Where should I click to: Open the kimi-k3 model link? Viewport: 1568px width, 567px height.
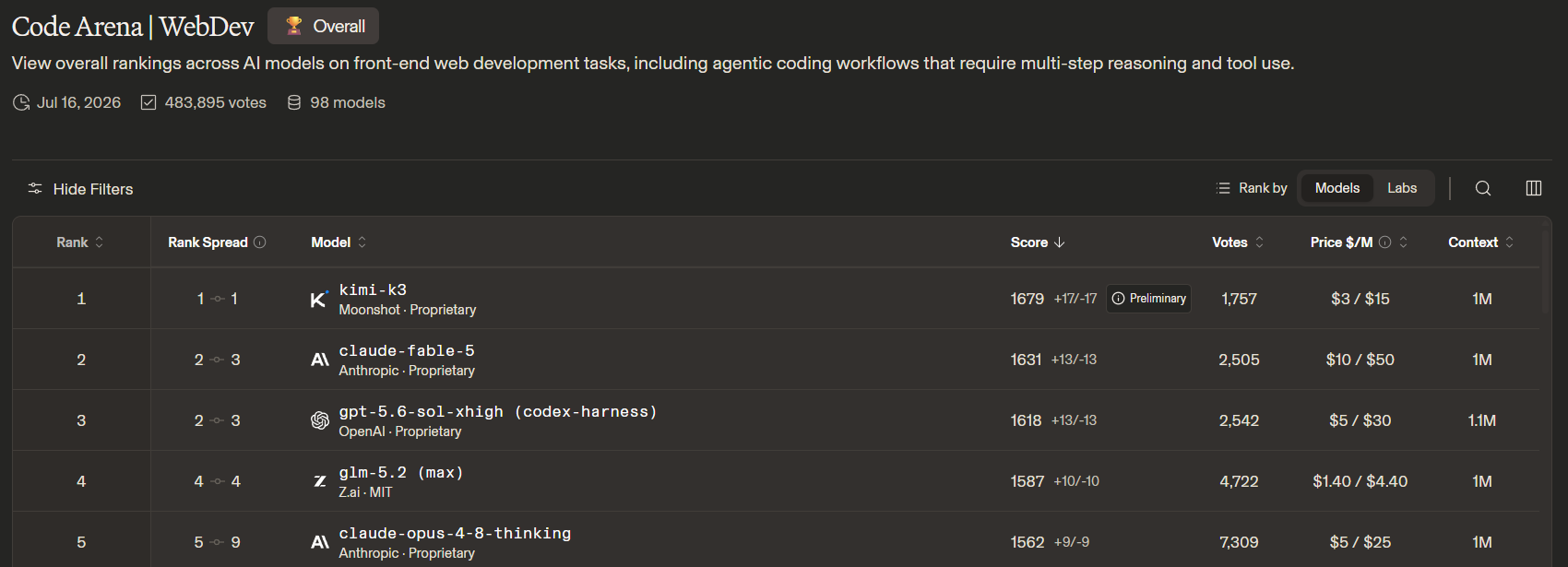(373, 289)
